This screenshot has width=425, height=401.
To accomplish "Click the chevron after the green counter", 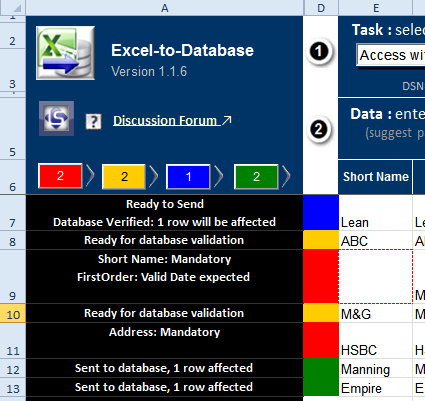I will [x=286, y=176].
